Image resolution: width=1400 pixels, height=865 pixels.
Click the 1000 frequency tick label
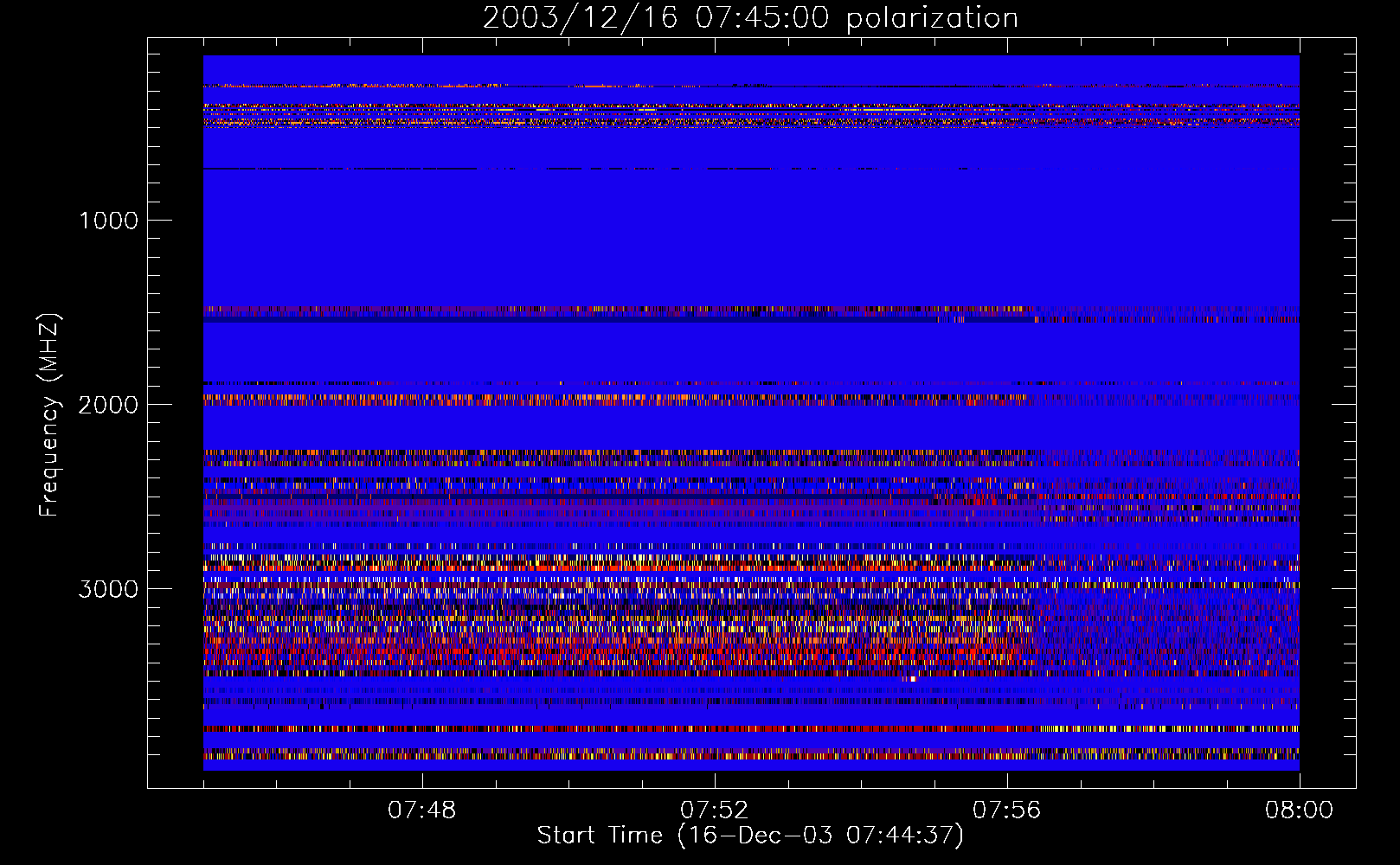click(x=108, y=221)
